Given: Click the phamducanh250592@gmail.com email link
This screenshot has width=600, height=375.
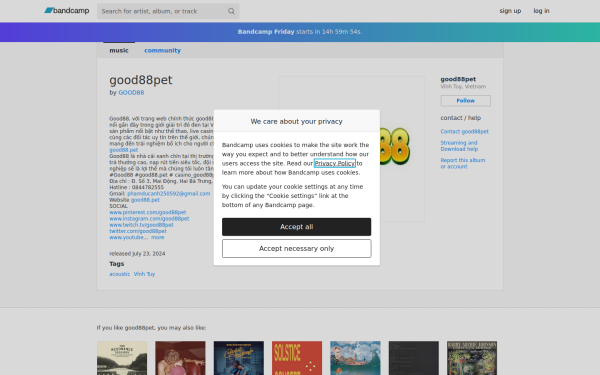Looking at the screenshot, I should click(x=169, y=194).
